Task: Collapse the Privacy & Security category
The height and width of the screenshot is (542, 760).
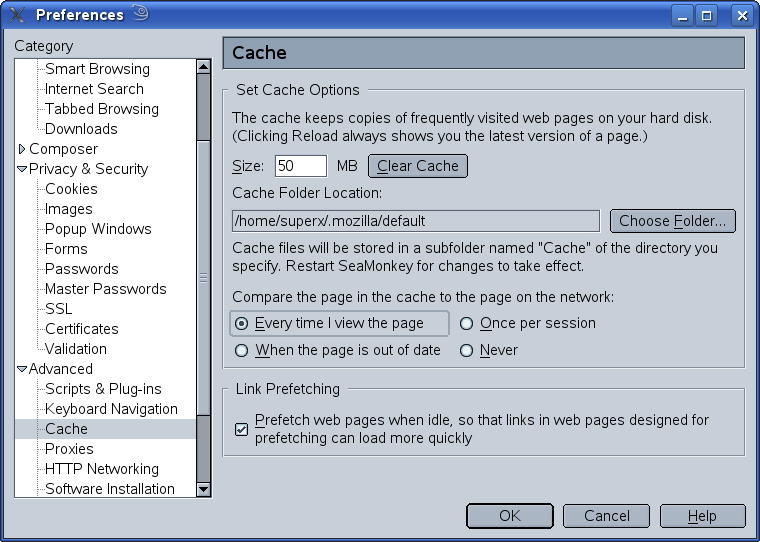Action: (x=22, y=169)
